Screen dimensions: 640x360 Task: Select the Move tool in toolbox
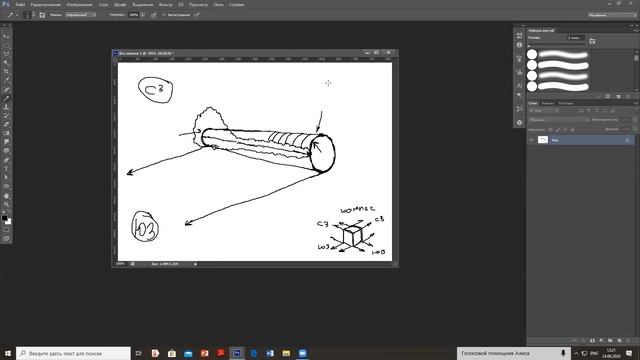pos(6,36)
